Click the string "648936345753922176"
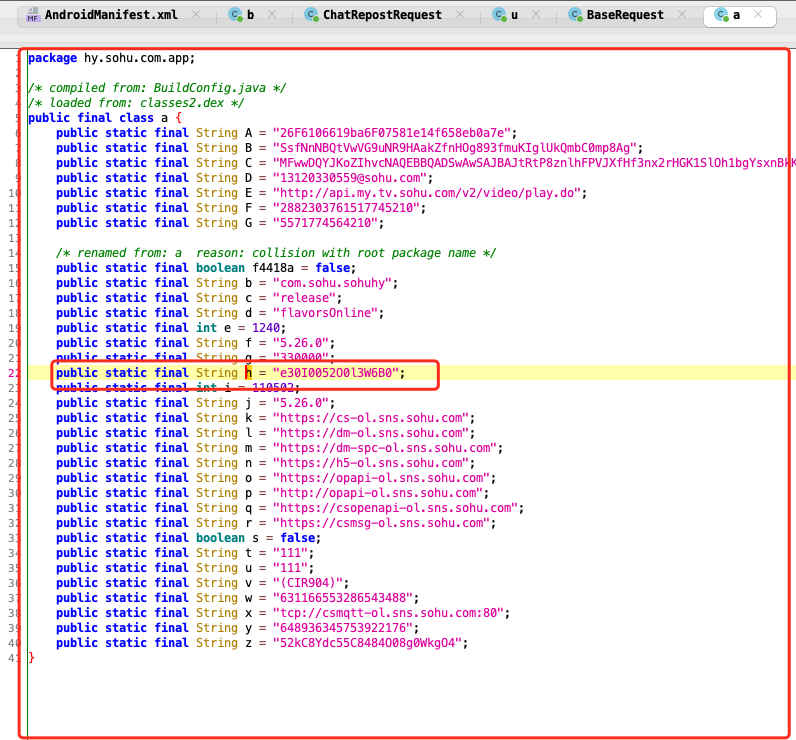The width and height of the screenshot is (796, 740). (343, 628)
